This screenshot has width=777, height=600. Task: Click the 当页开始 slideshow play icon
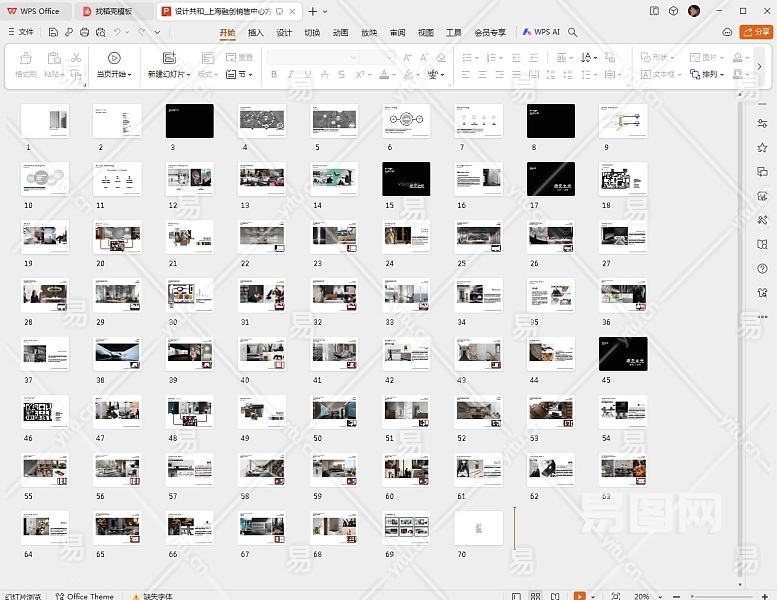point(113,58)
